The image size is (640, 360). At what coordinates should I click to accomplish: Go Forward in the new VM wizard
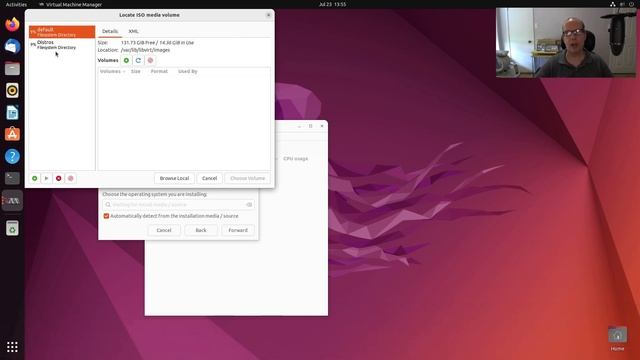(238, 230)
